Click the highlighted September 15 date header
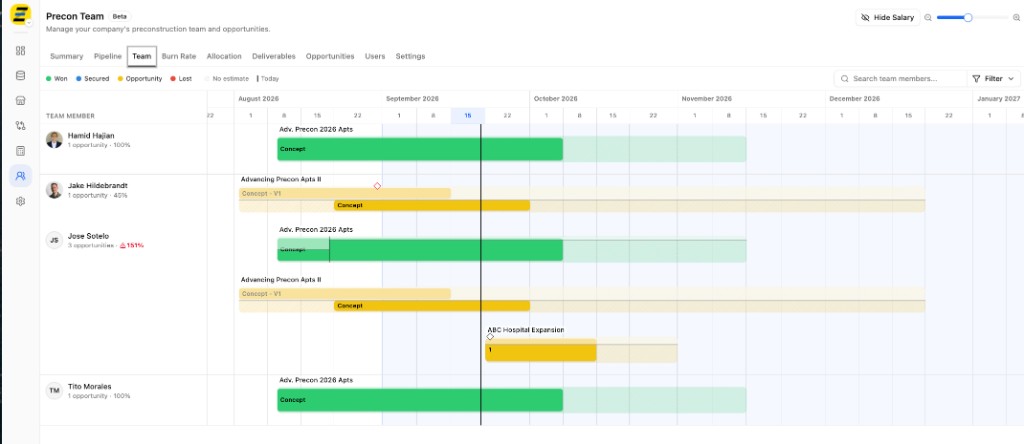This screenshot has height=444, width=1024. 468,116
